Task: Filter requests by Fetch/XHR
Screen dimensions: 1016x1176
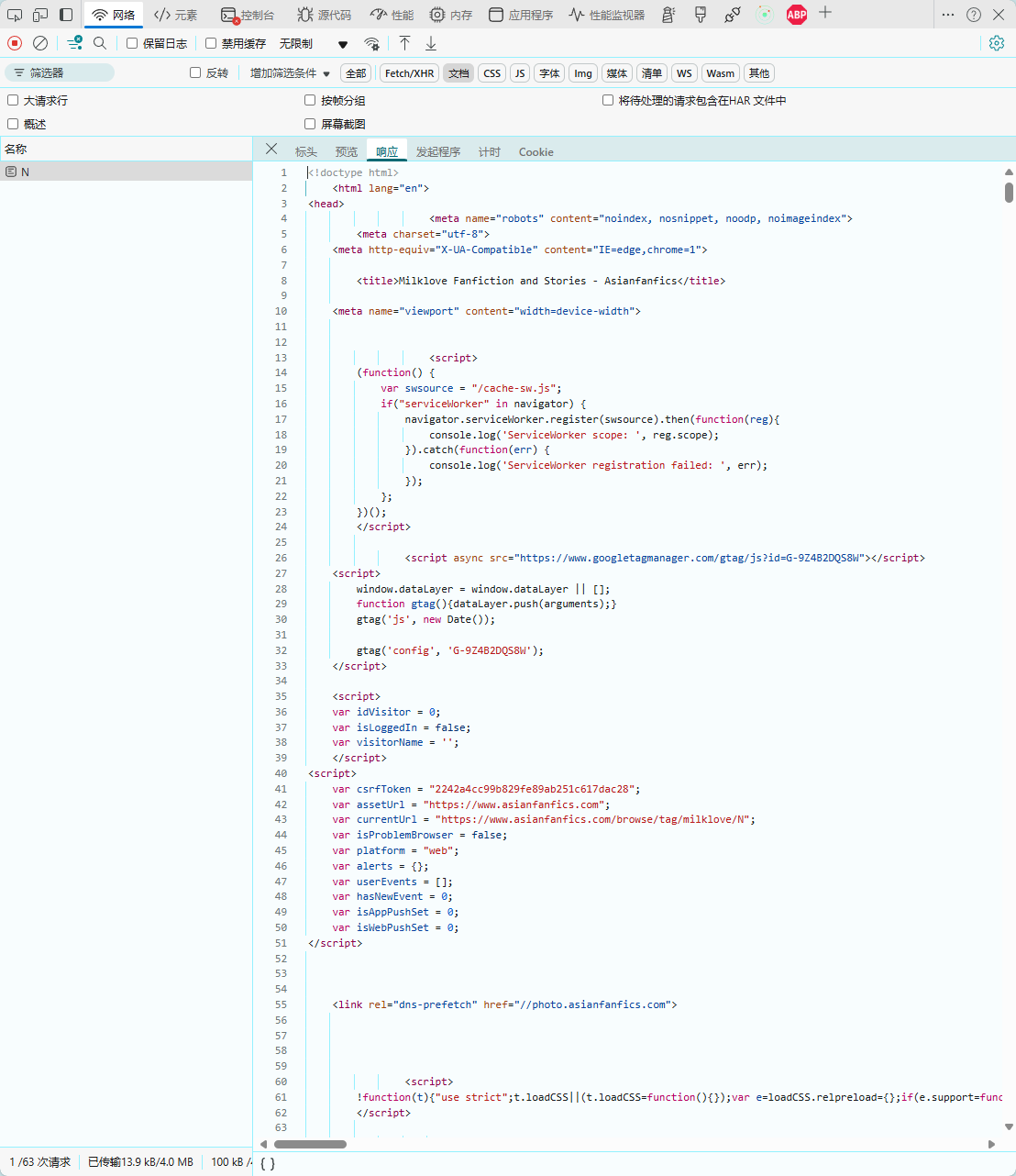Action: [409, 73]
